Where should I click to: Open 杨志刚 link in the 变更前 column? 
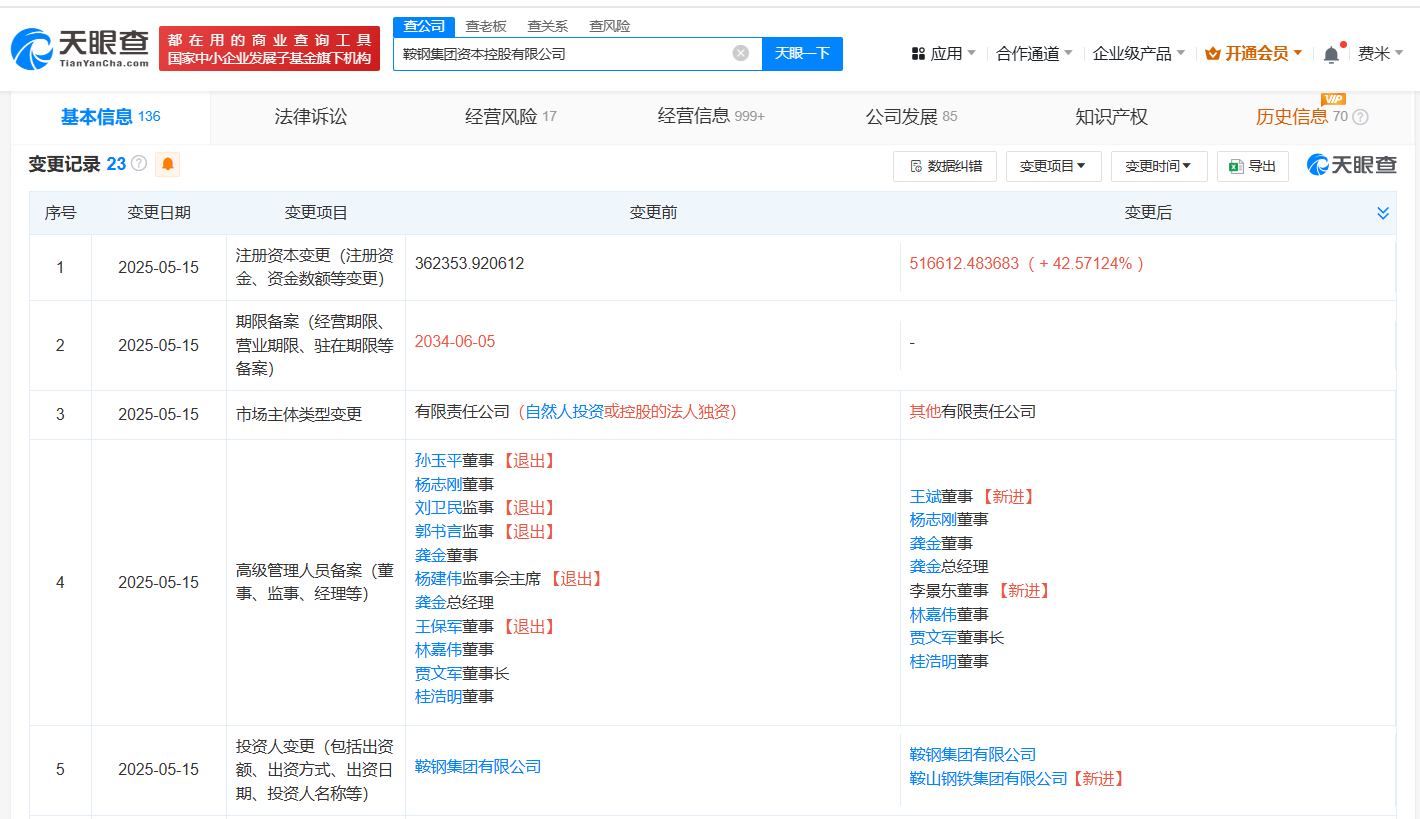[438, 485]
